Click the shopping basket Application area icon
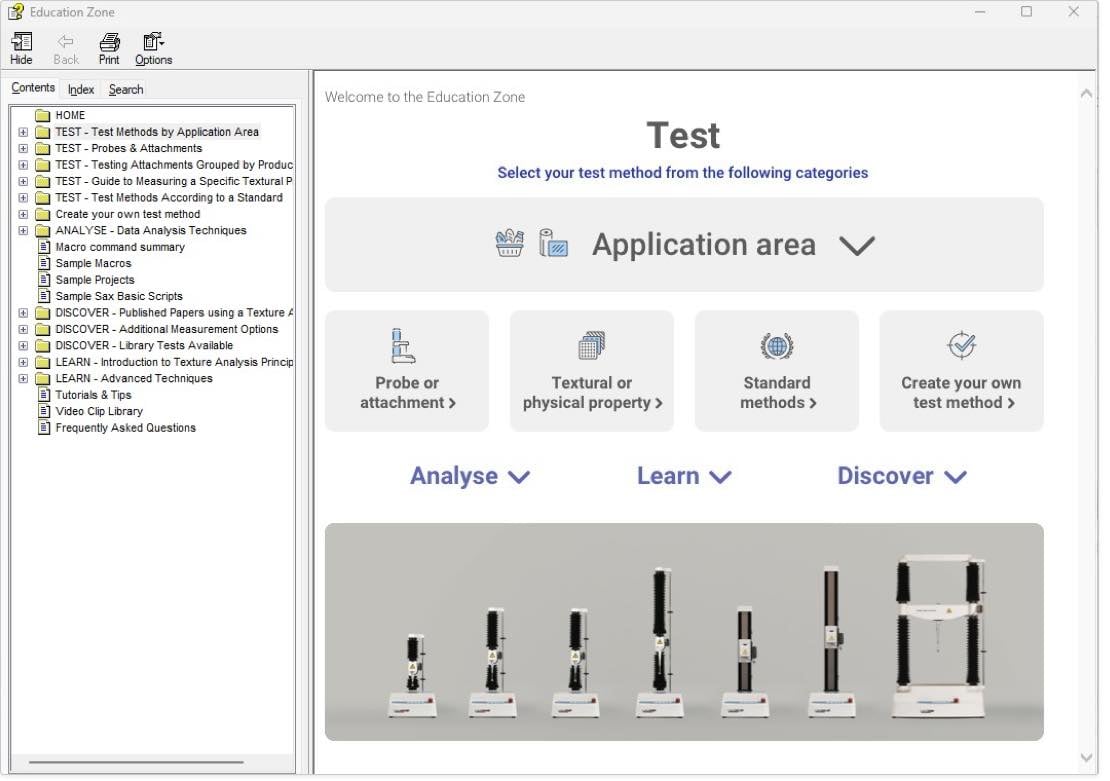 510,244
